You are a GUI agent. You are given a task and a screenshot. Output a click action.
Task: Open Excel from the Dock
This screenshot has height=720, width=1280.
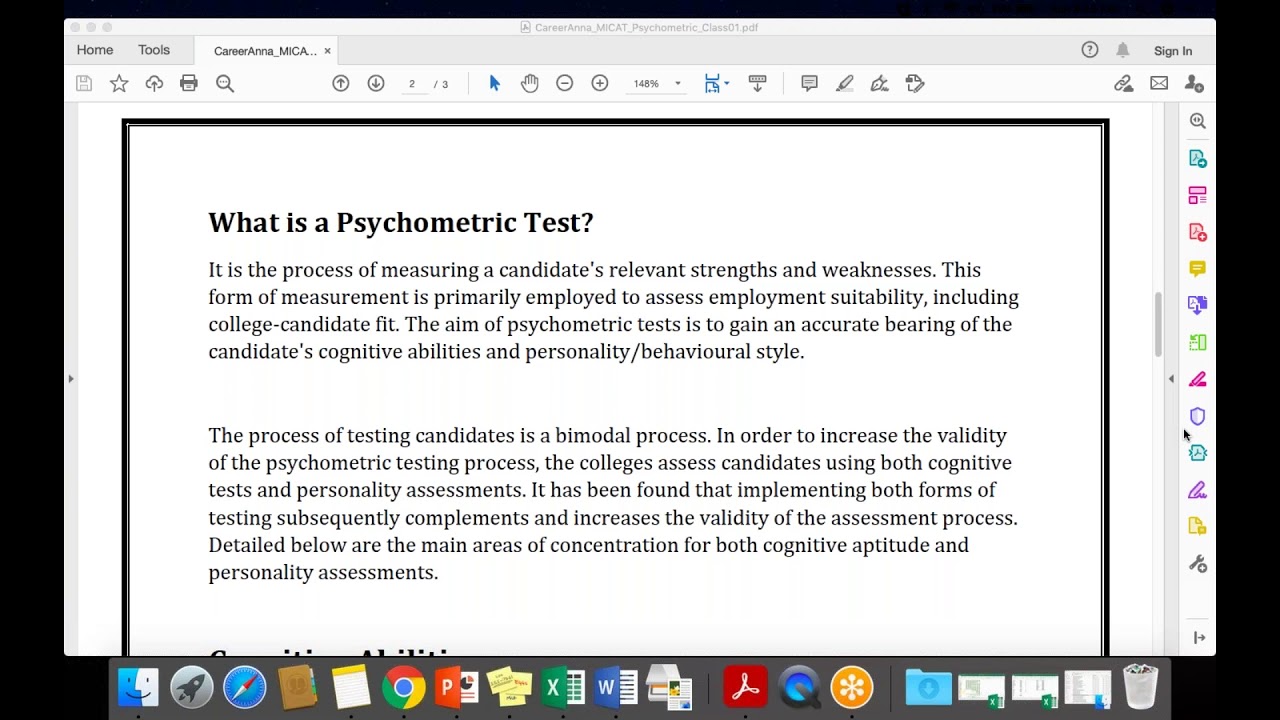click(x=563, y=688)
